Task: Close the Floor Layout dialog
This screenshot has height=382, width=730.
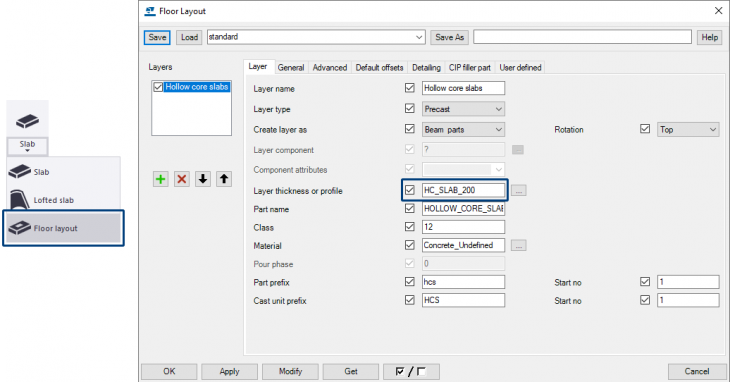Action: coord(718,11)
